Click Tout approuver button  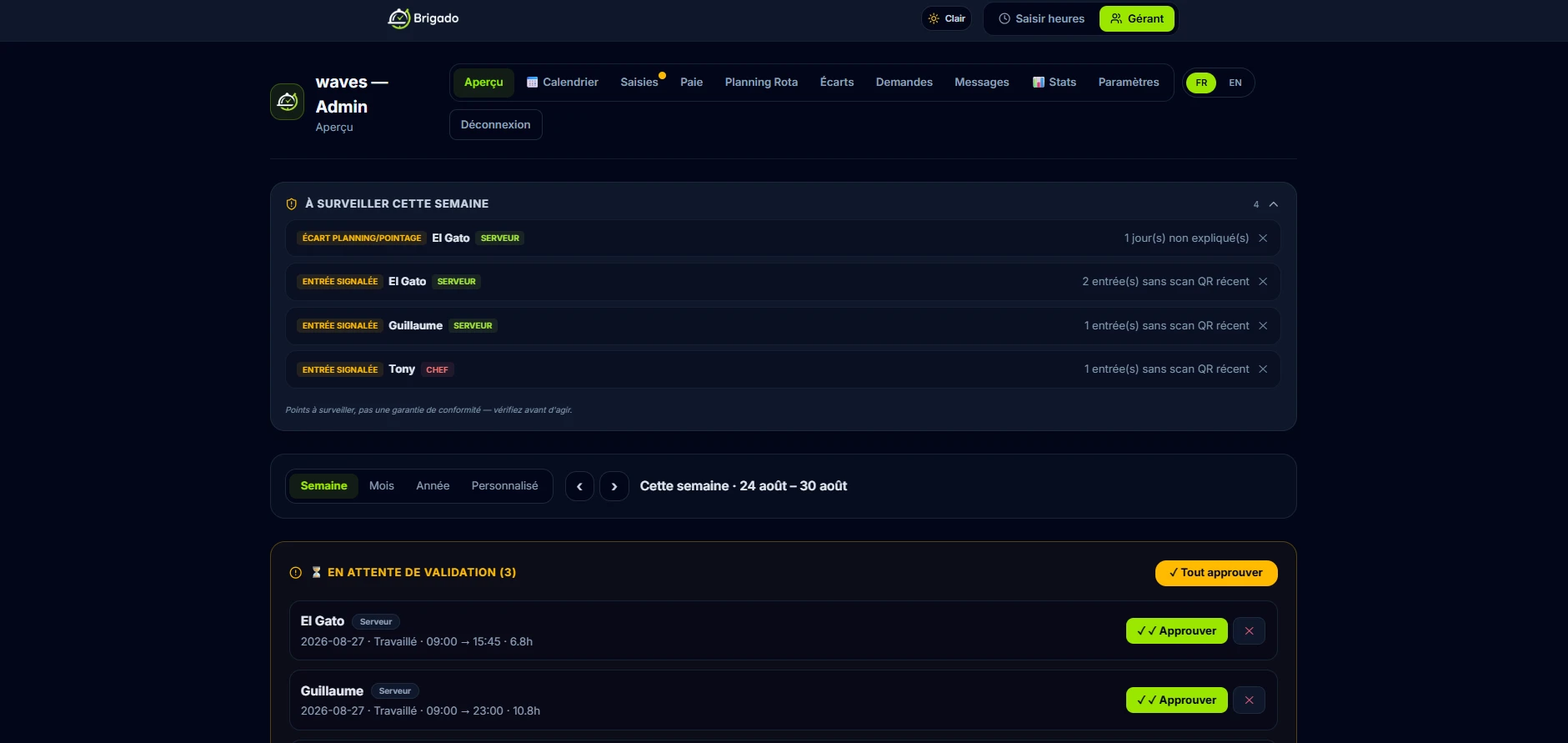coord(1216,573)
